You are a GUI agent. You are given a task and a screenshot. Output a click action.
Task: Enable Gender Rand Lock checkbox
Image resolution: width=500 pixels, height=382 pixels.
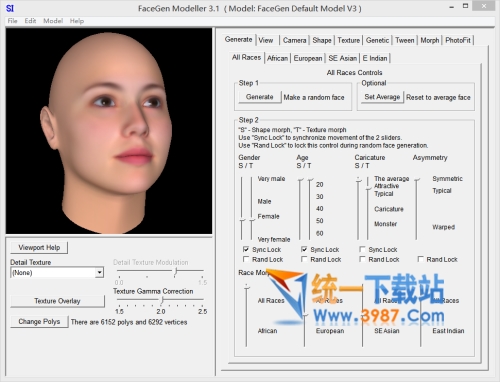246,259
